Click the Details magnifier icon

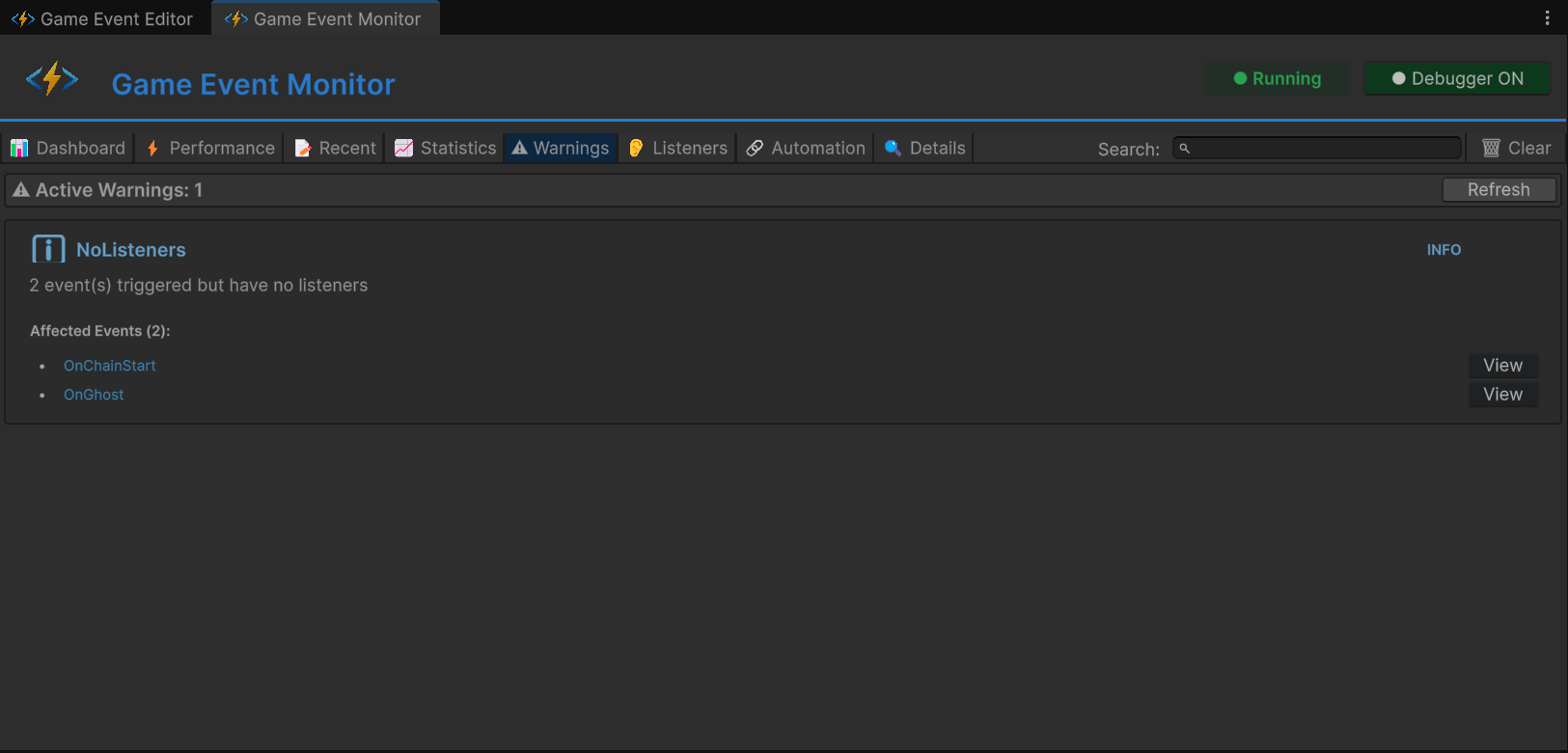893,148
